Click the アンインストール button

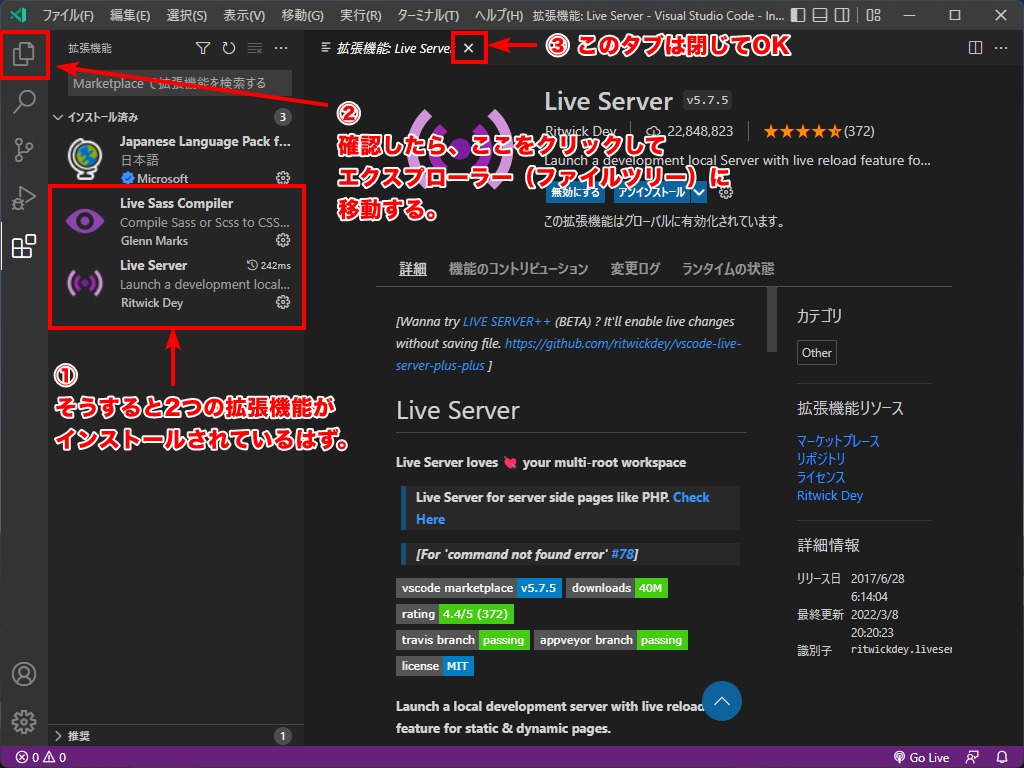click(x=652, y=193)
